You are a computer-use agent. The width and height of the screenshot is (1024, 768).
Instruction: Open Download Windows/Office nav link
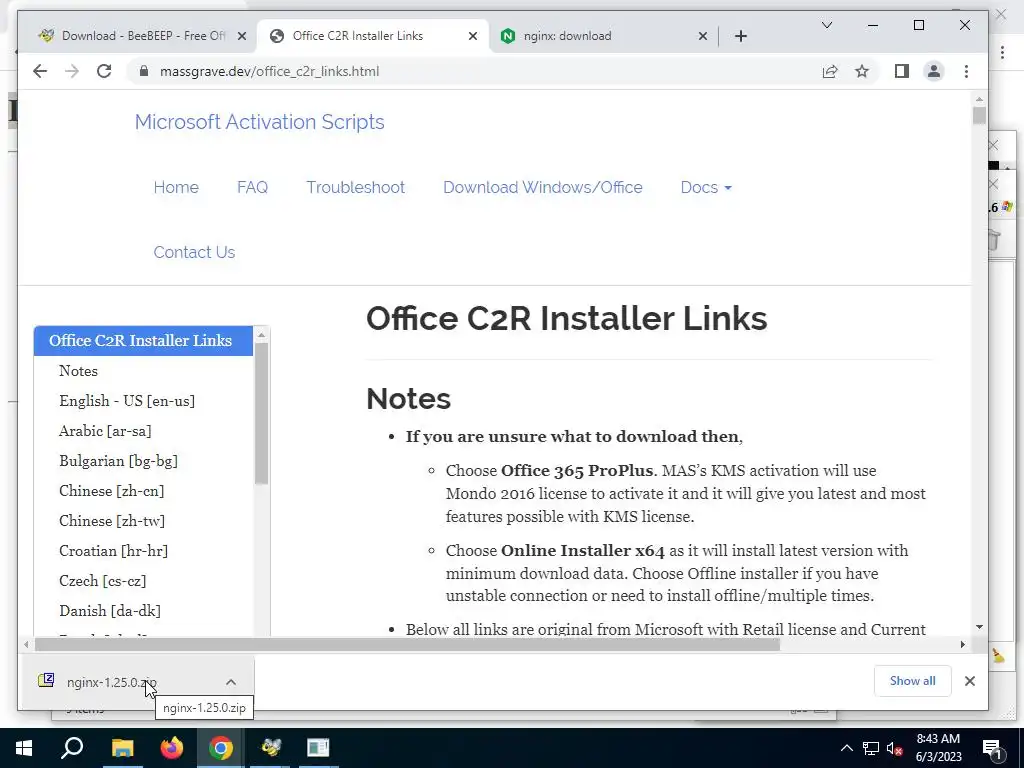tap(543, 187)
